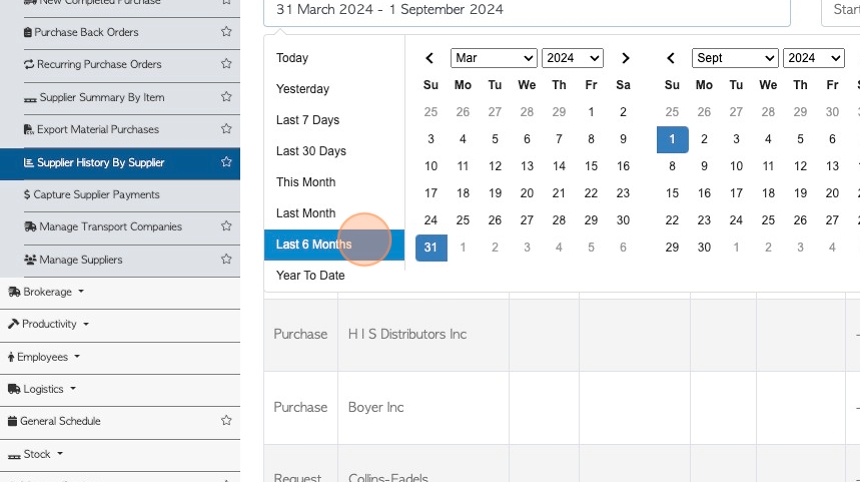Star the Manage Transport Companies item
Image resolution: width=860 pixels, height=482 pixels.
pos(226,226)
